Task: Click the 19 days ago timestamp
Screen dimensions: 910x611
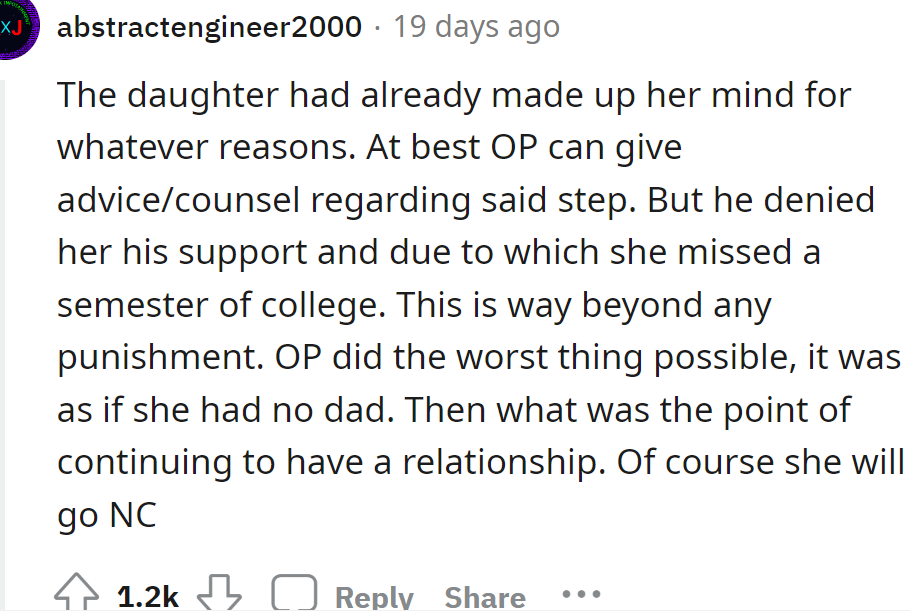Action: tap(477, 26)
